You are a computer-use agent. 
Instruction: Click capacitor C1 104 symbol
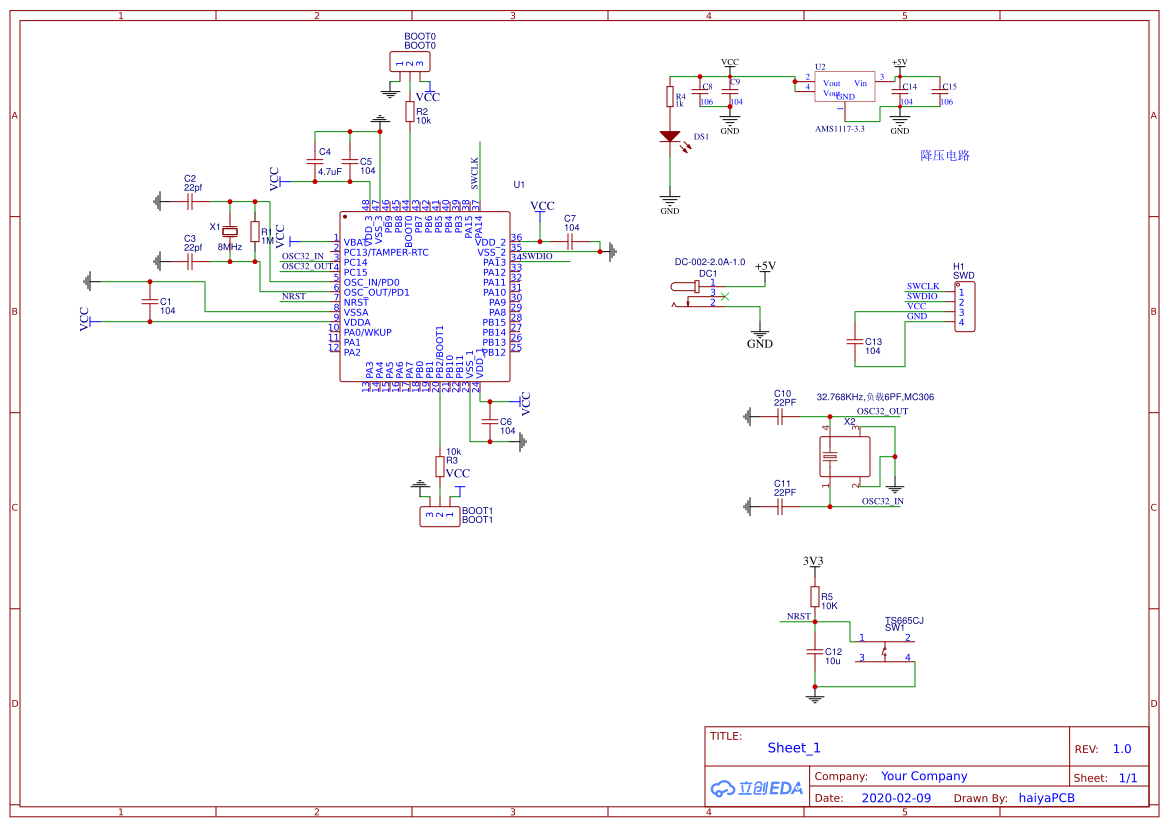(x=150, y=301)
